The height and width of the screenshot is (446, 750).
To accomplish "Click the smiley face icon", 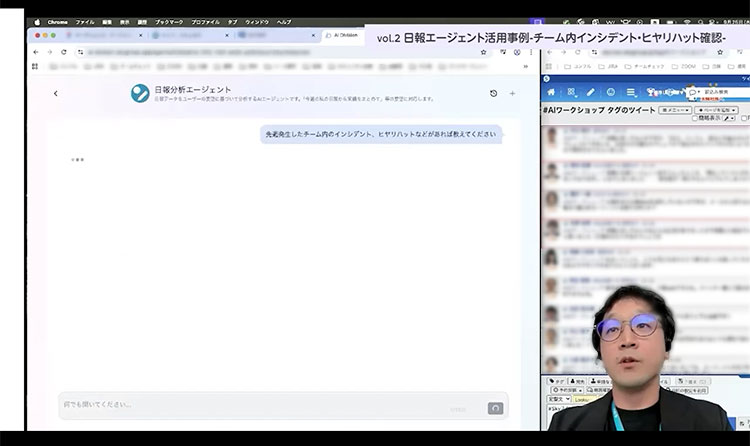I will click(610, 92).
